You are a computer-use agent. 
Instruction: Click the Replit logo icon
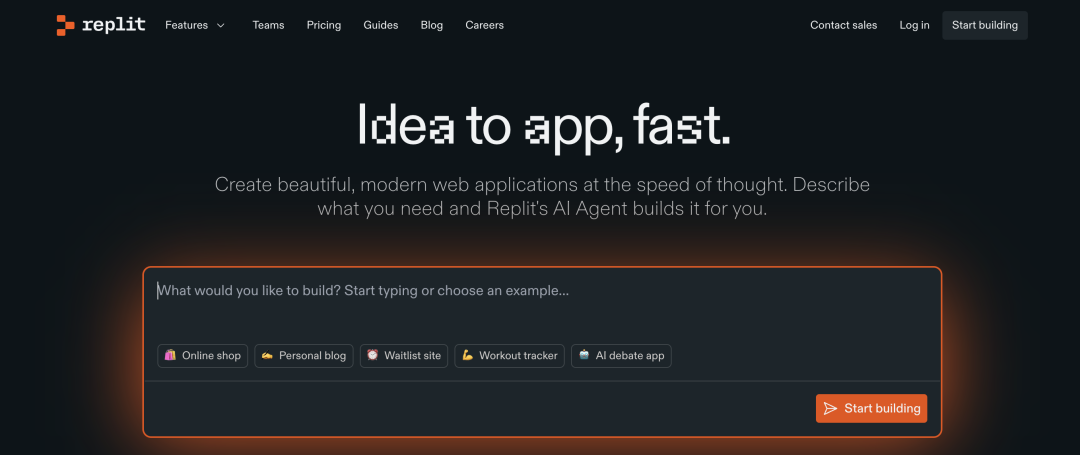65,25
